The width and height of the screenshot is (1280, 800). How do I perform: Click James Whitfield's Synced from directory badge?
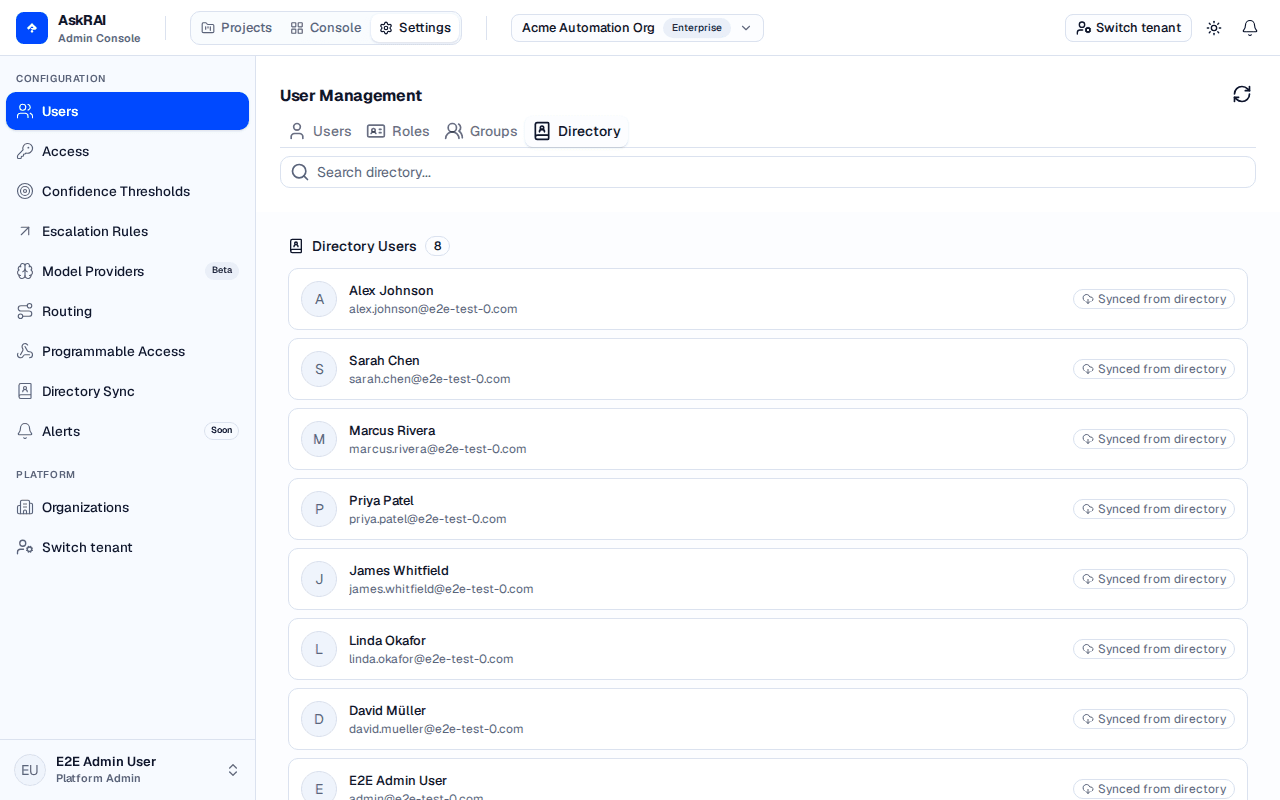click(x=1154, y=579)
